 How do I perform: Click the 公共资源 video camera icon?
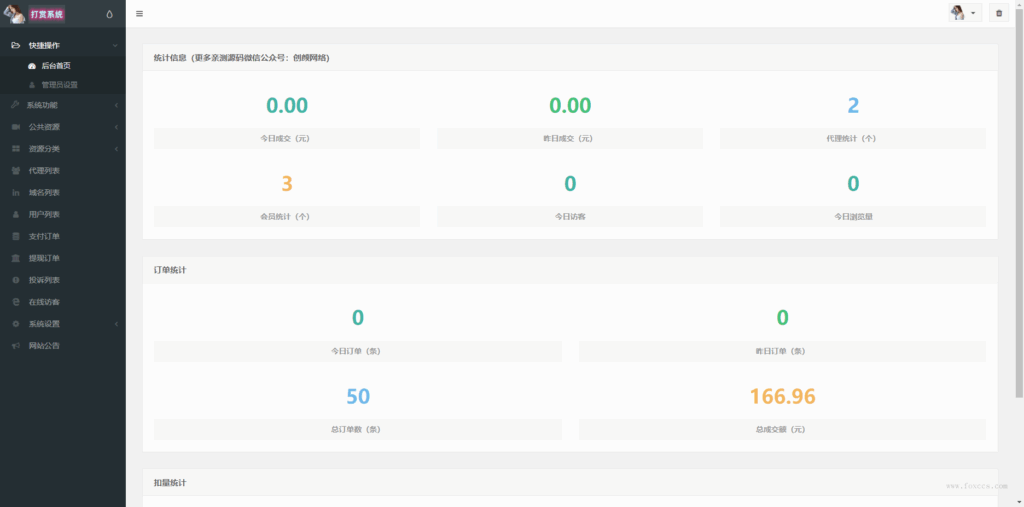pos(15,127)
